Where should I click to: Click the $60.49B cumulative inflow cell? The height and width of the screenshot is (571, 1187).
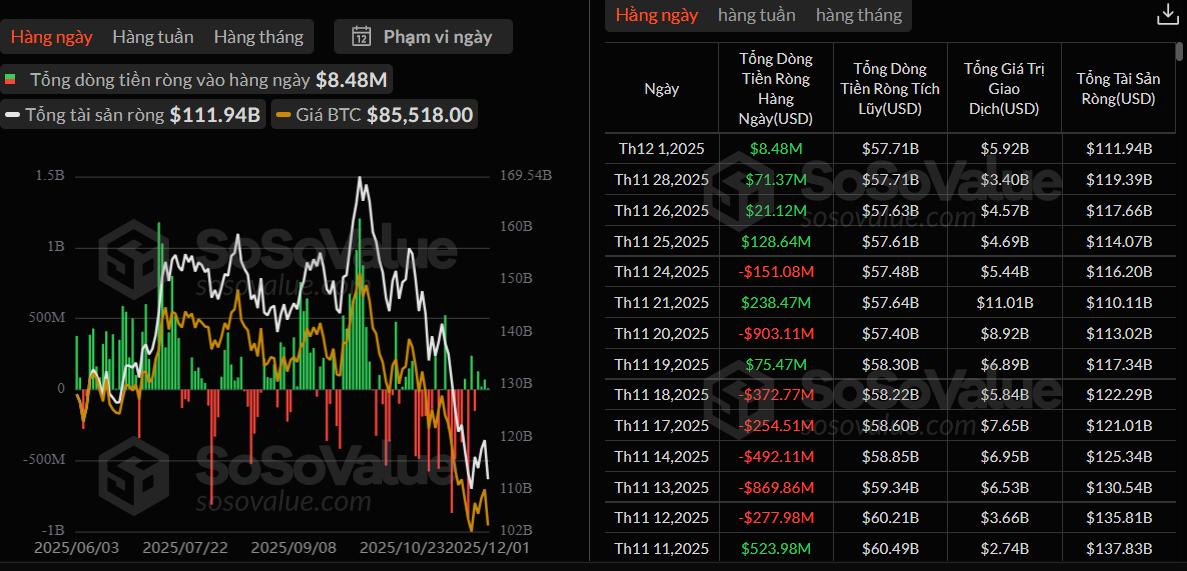890,548
